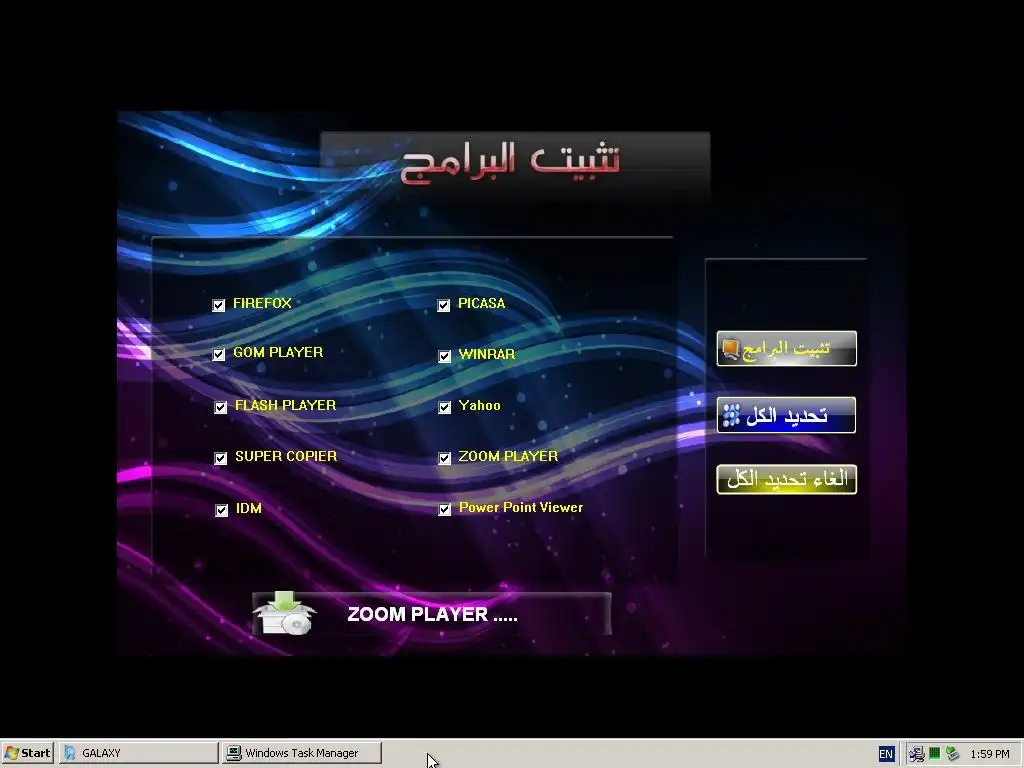Click the Task Manager CPU usage tray icon

tap(935, 754)
